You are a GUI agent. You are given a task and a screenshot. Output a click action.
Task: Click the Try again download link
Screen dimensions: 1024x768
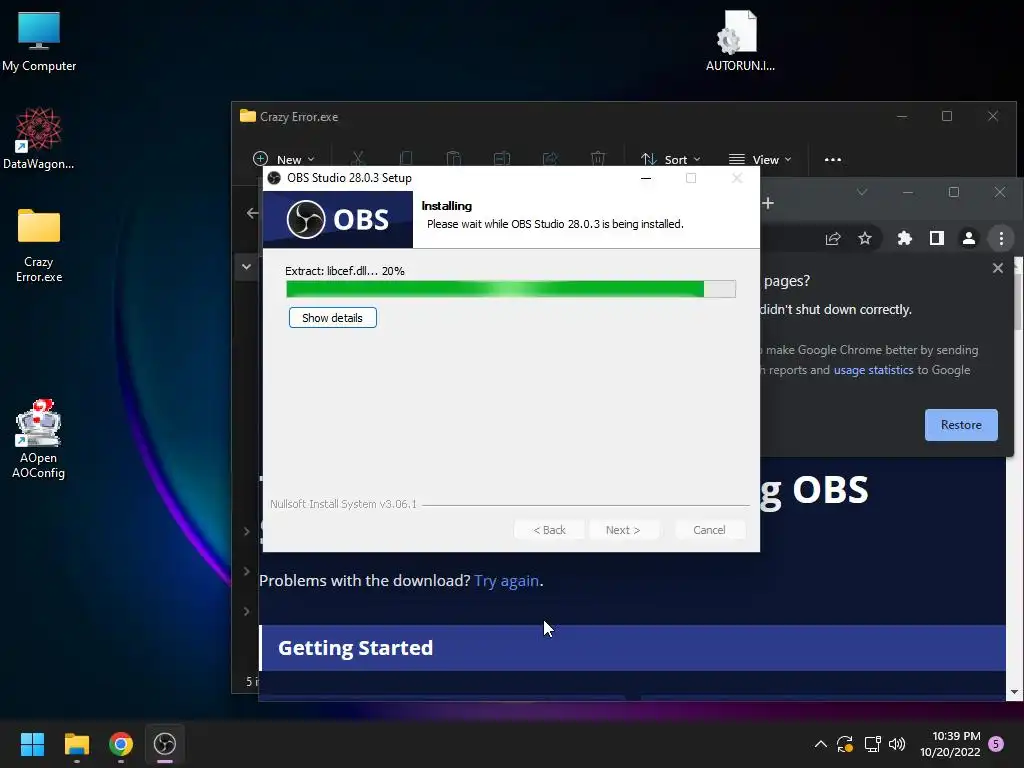pos(507,581)
